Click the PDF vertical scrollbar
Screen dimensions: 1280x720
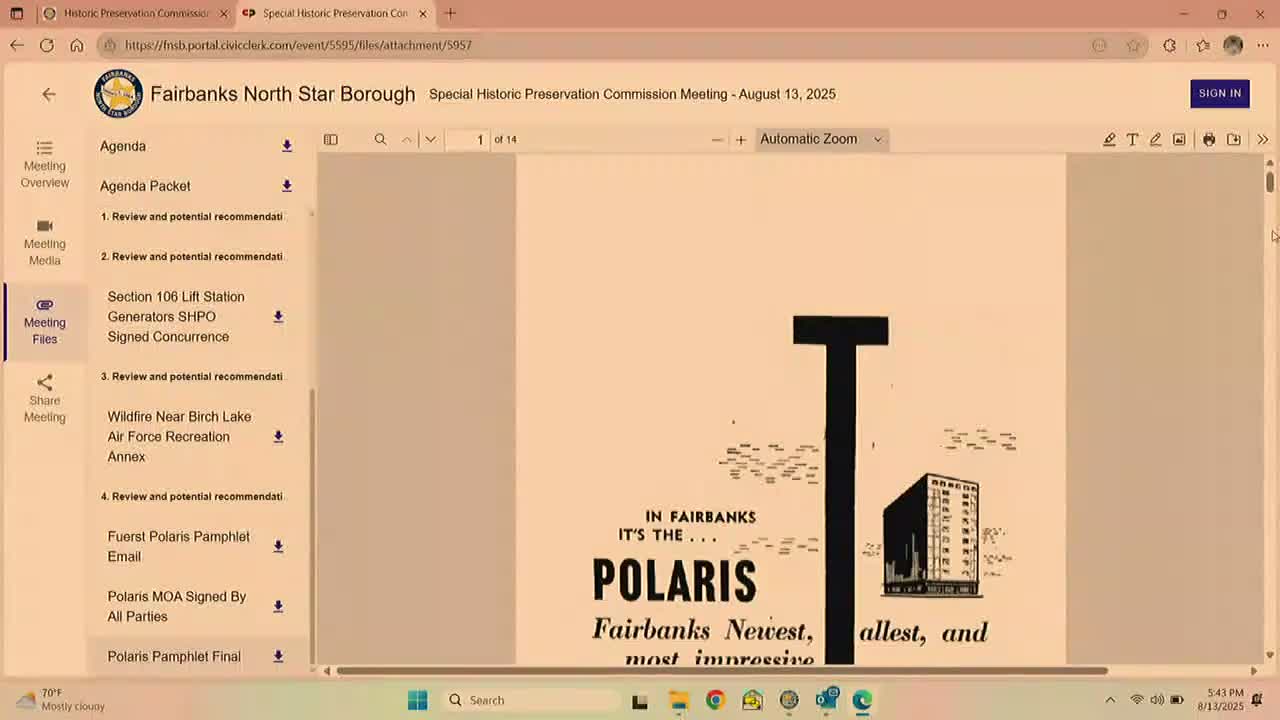coord(1270,181)
